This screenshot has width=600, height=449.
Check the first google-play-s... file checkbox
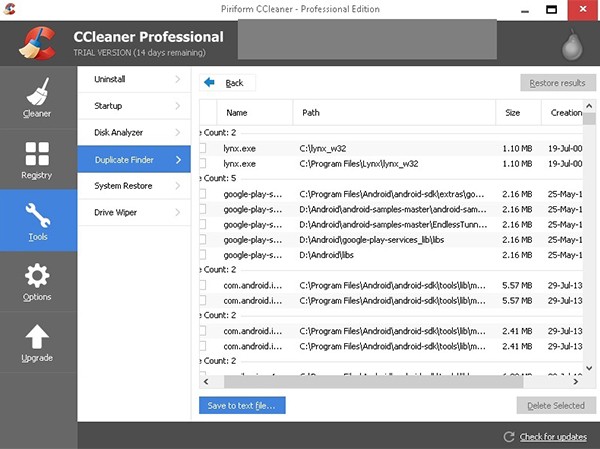[x=204, y=194]
